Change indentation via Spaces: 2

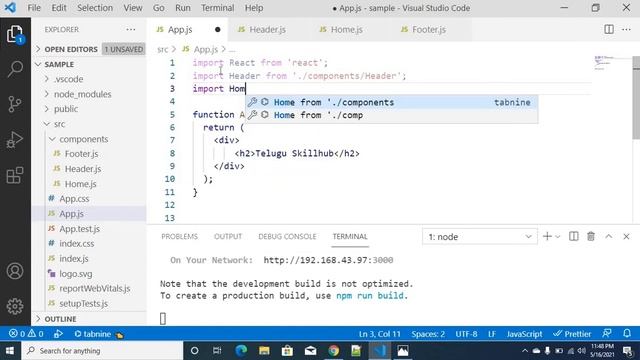(428, 334)
